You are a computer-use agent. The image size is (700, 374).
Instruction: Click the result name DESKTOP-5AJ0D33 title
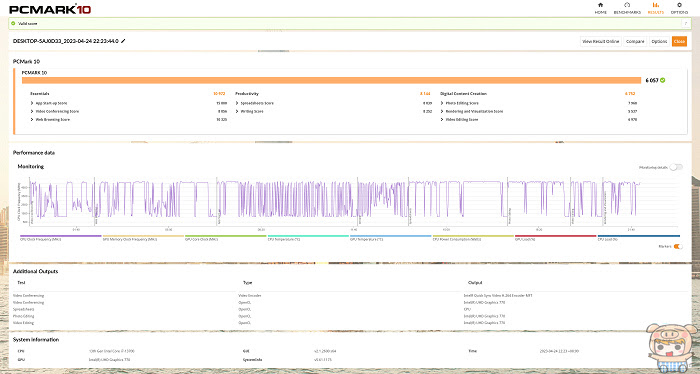click(66, 41)
